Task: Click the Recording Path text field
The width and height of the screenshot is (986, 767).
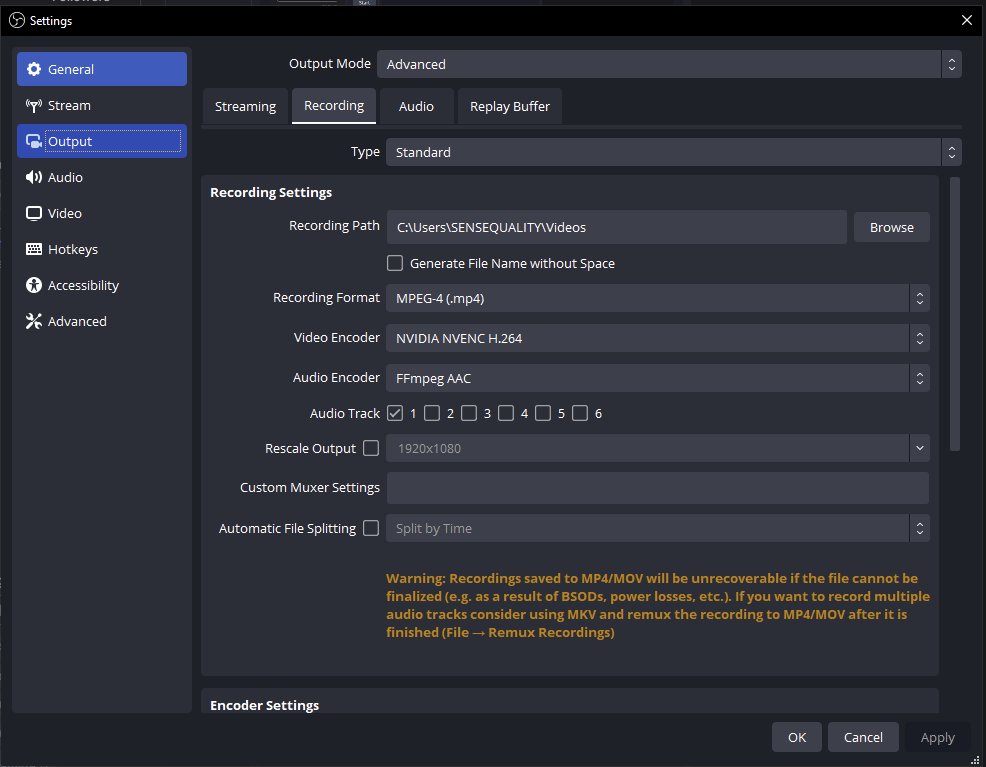Action: [x=616, y=227]
